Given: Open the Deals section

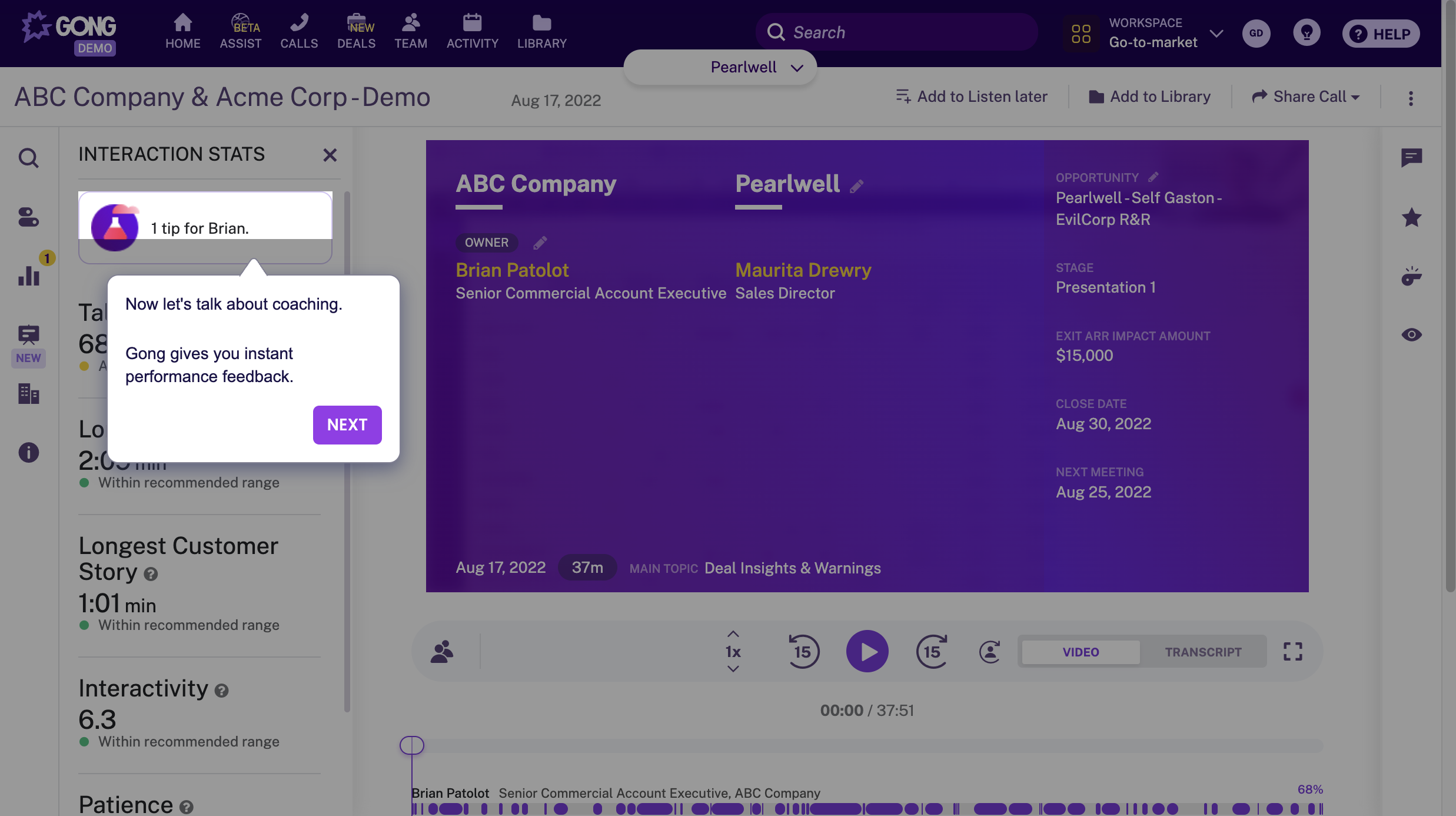Looking at the screenshot, I should click(x=356, y=32).
